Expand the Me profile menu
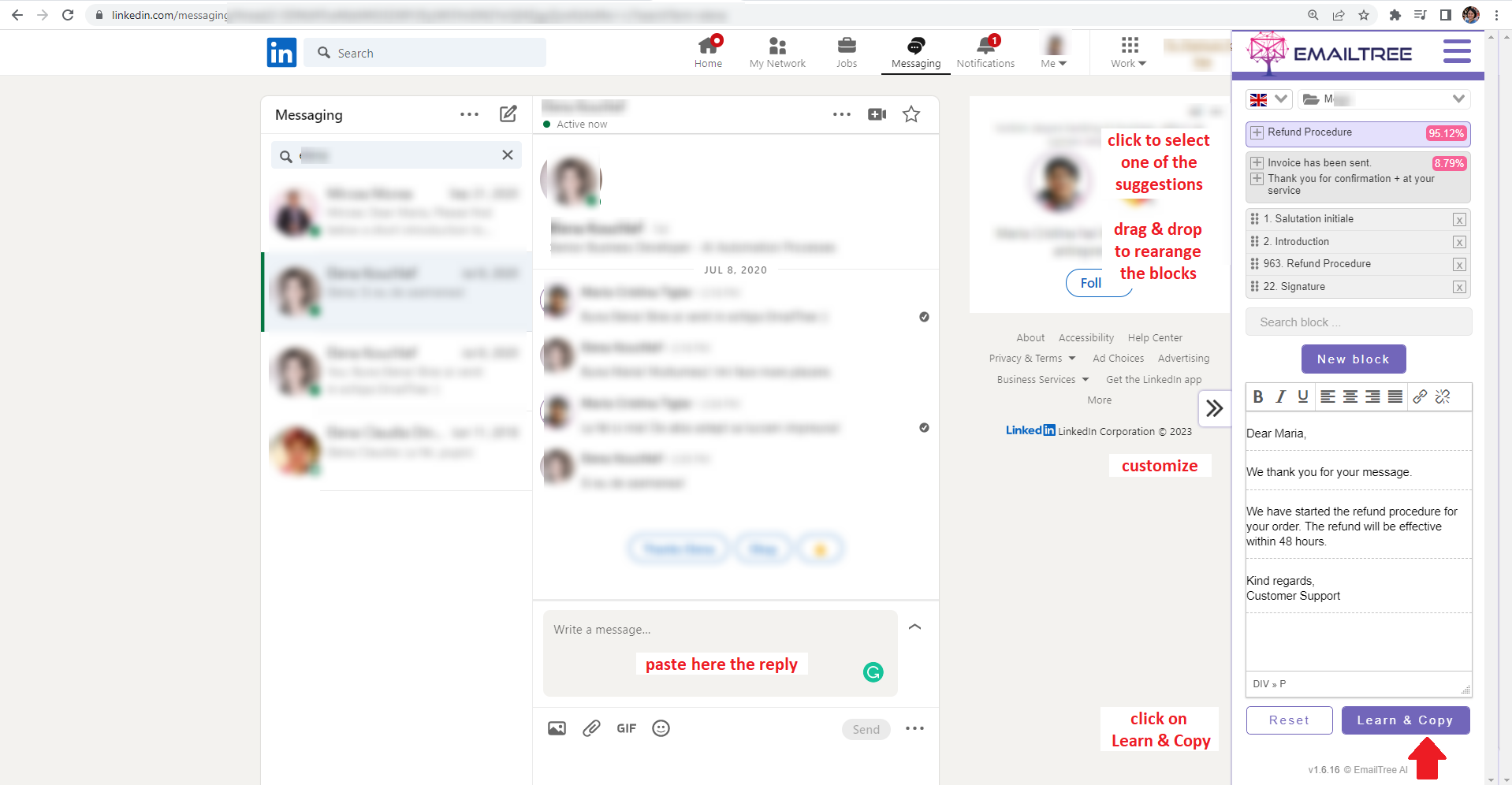The width and height of the screenshot is (1512, 785). [x=1054, y=52]
